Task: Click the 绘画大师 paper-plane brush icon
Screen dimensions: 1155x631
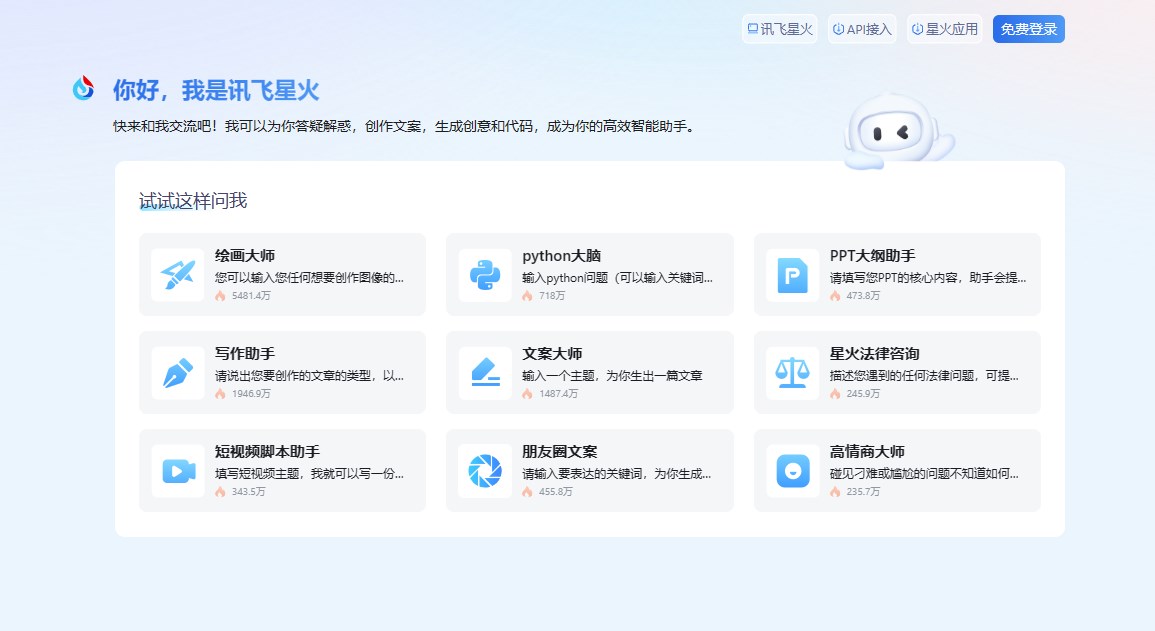Action: pyautogui.click(x=178, y=275)
